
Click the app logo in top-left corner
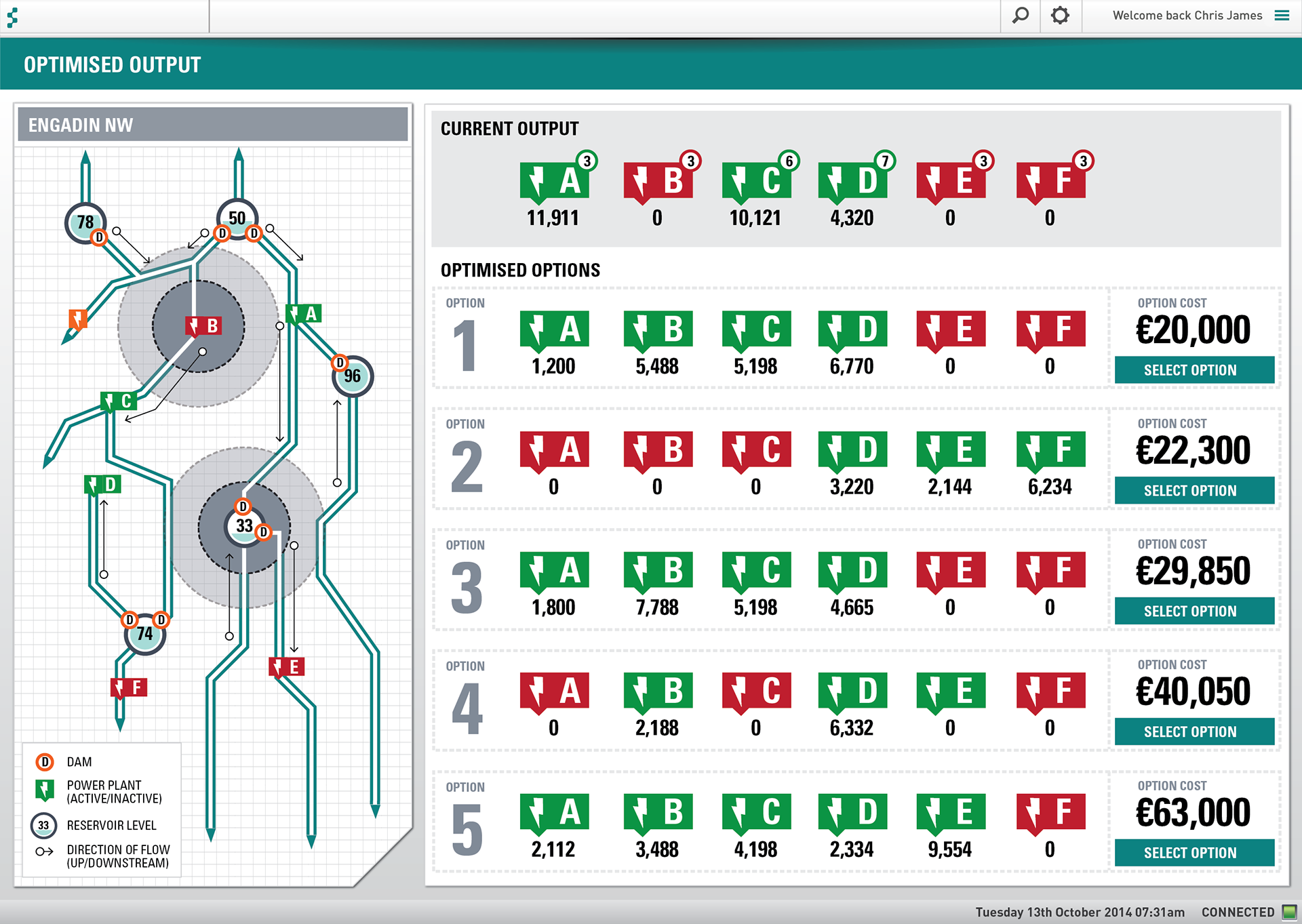(x=12, y=17)
